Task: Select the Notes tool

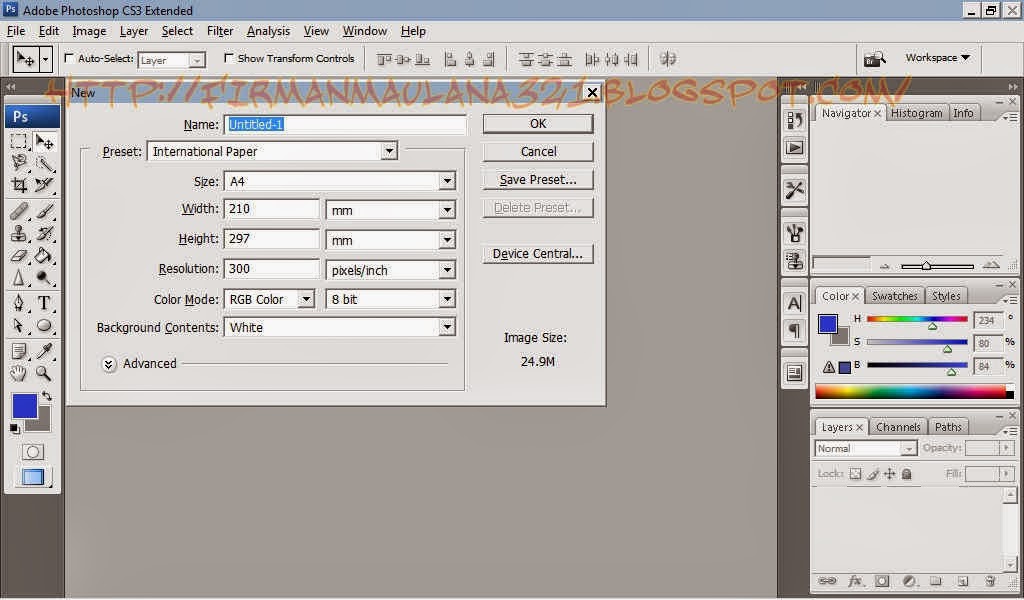Action: click(19, 351)
